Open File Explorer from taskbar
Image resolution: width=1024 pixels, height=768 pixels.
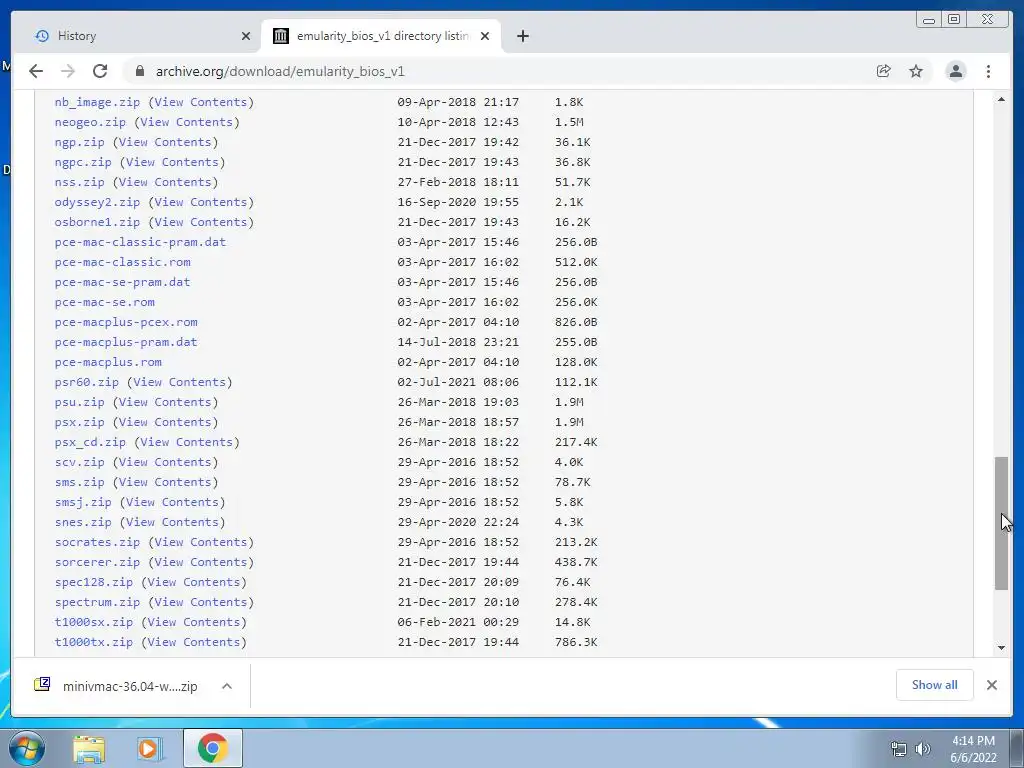(x=89, y=748)
